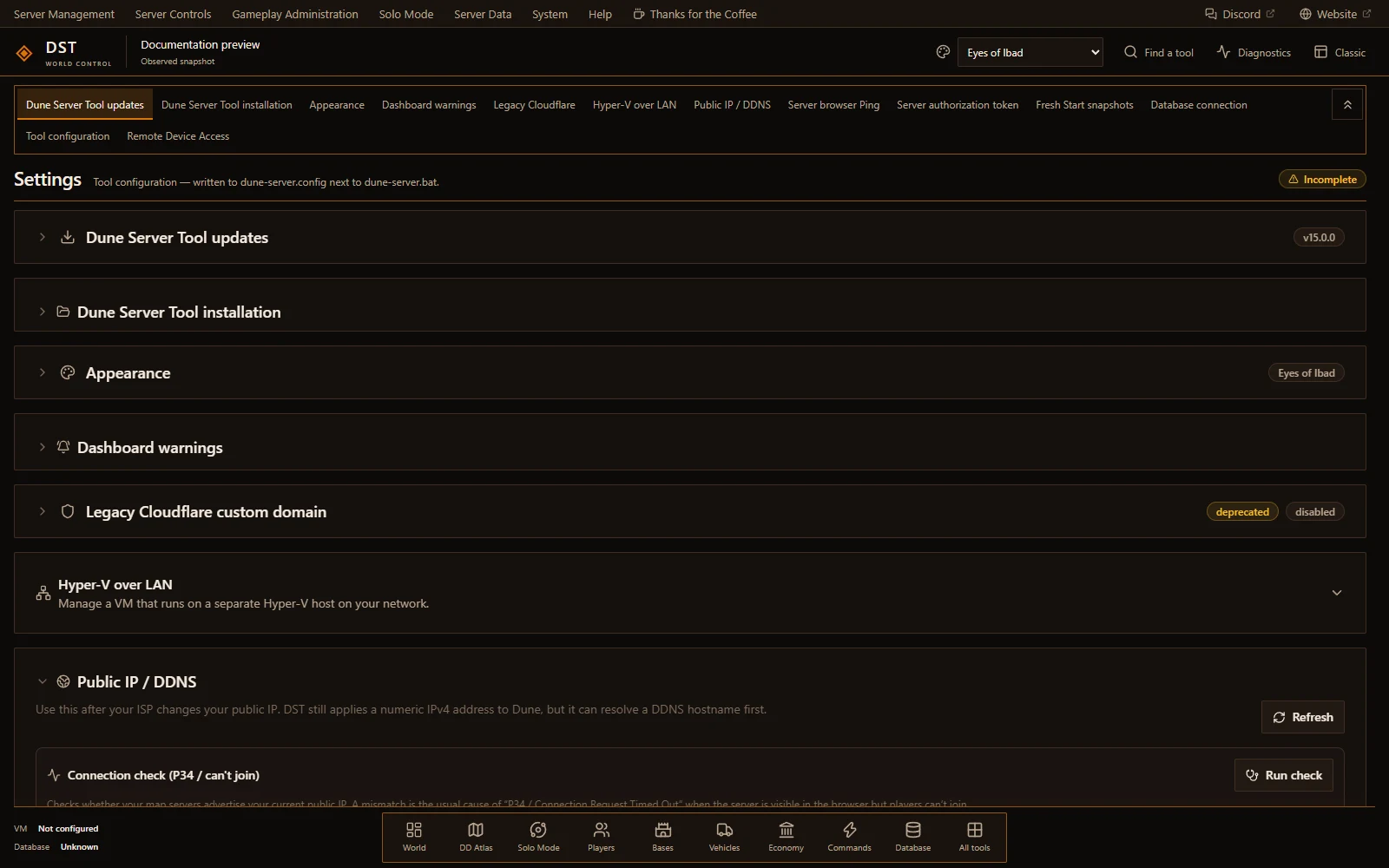
Task: Click the Database Unknown status entry
Action: 56,846
